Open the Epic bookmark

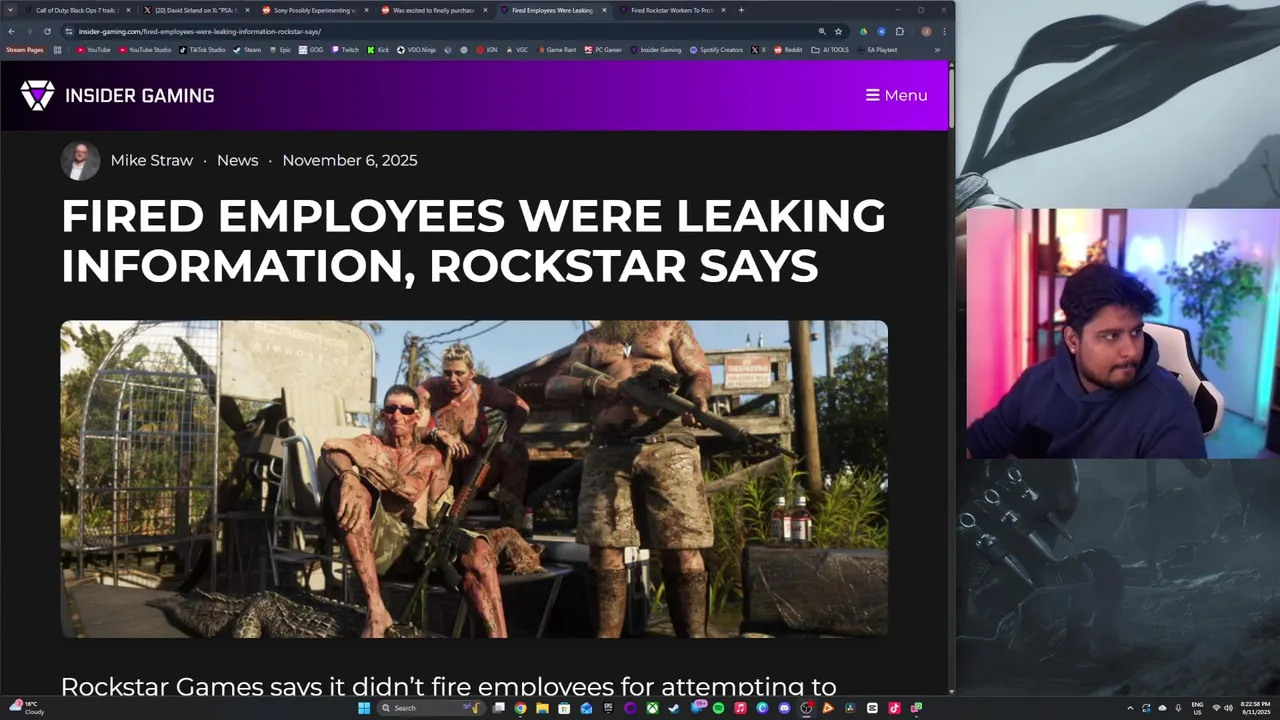click(281, 49)
